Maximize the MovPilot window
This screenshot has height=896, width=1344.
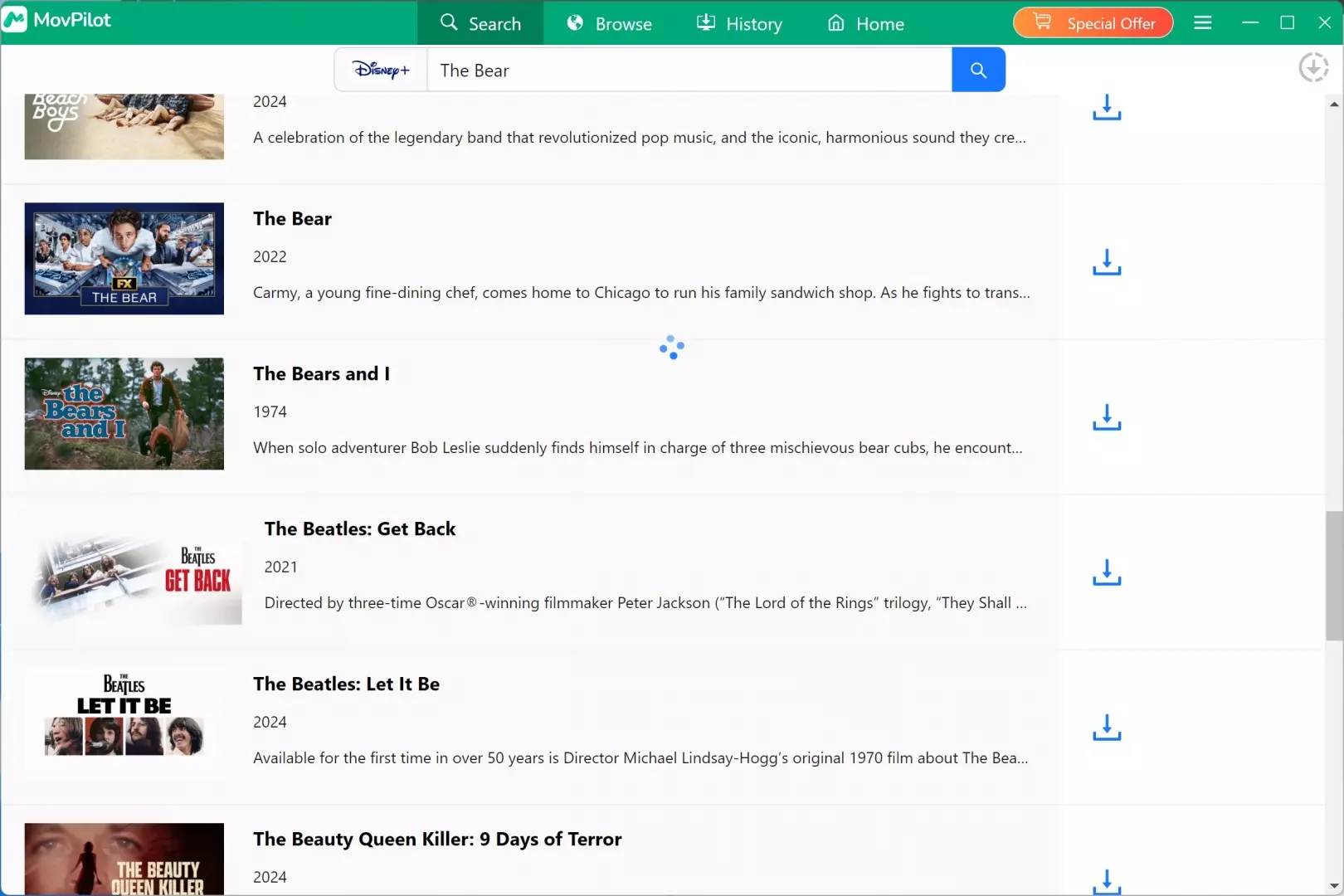(x=1288, y=22)
